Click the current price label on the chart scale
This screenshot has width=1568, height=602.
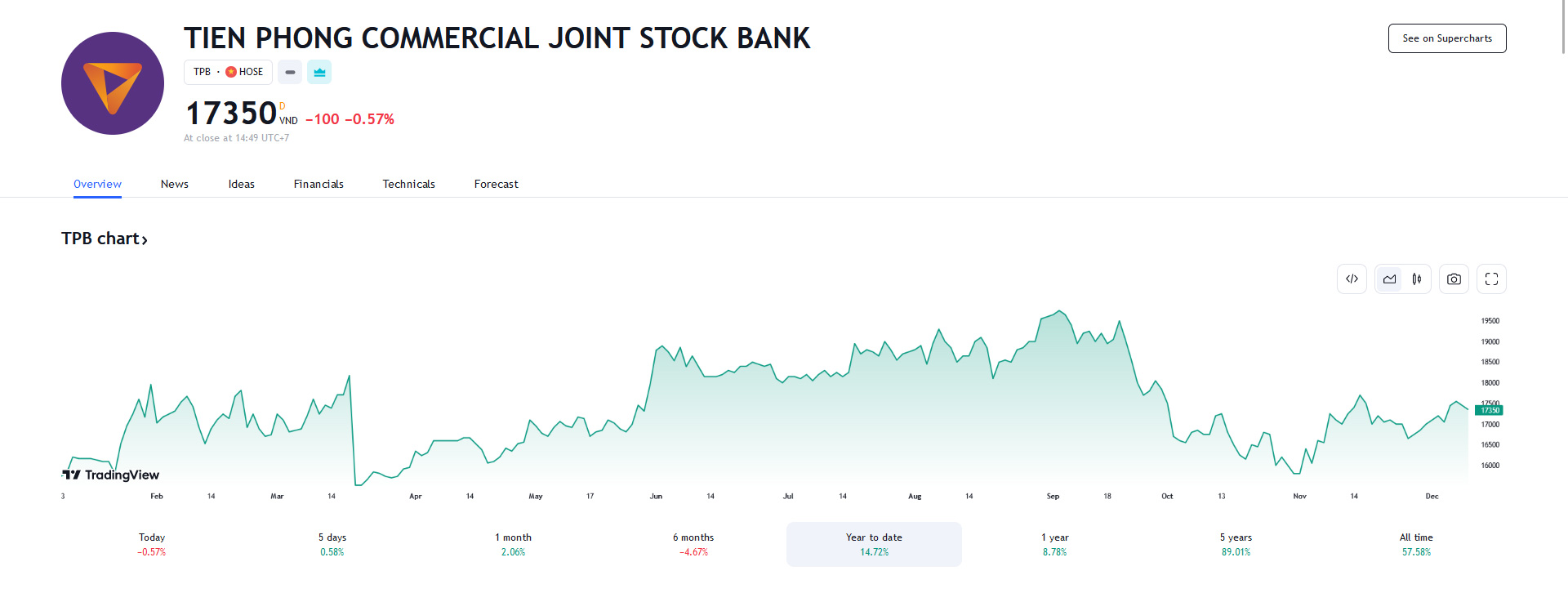[1489, 409]
